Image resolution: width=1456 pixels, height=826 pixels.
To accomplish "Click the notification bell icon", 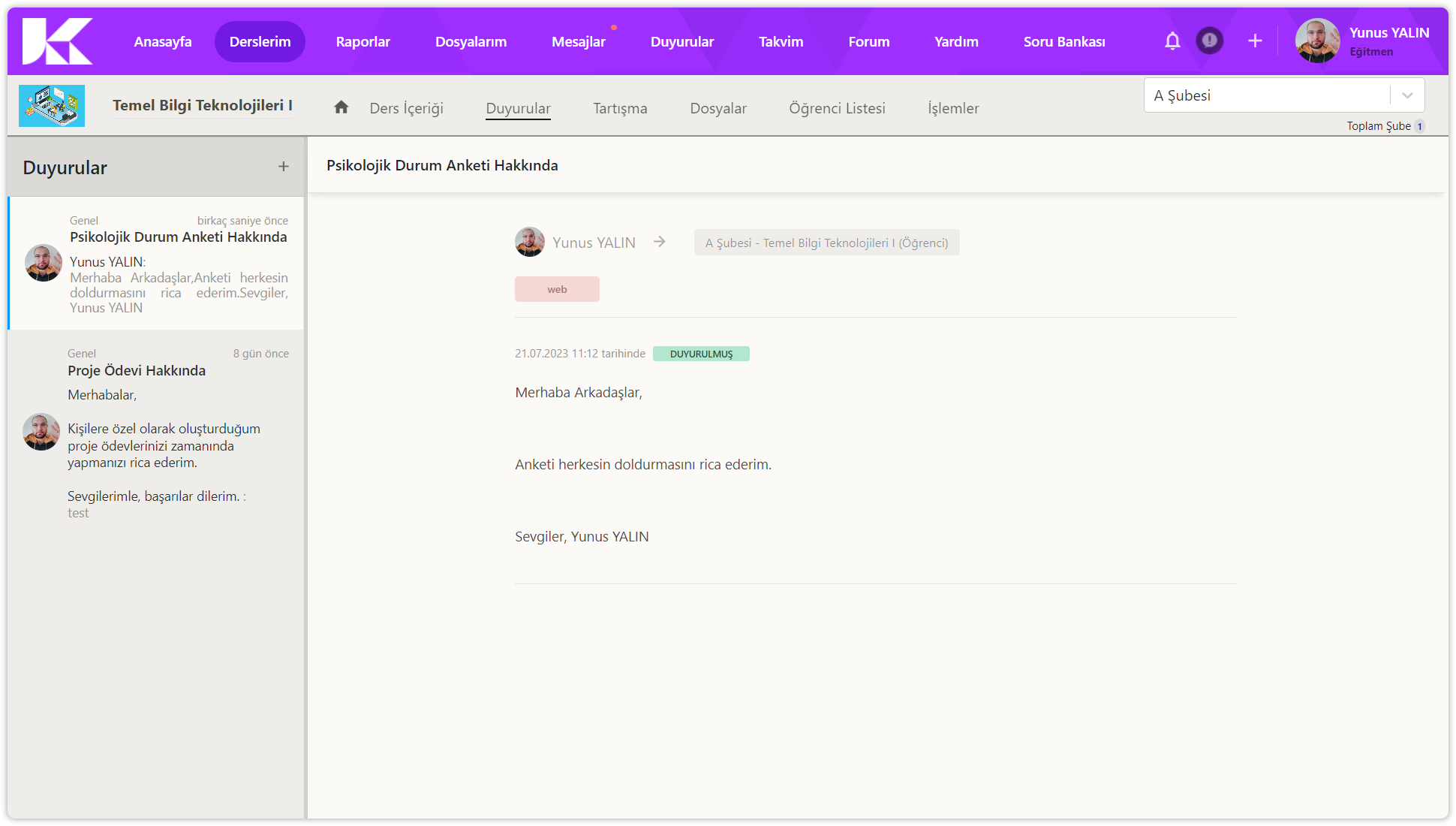I will (x=1172, y=41).
